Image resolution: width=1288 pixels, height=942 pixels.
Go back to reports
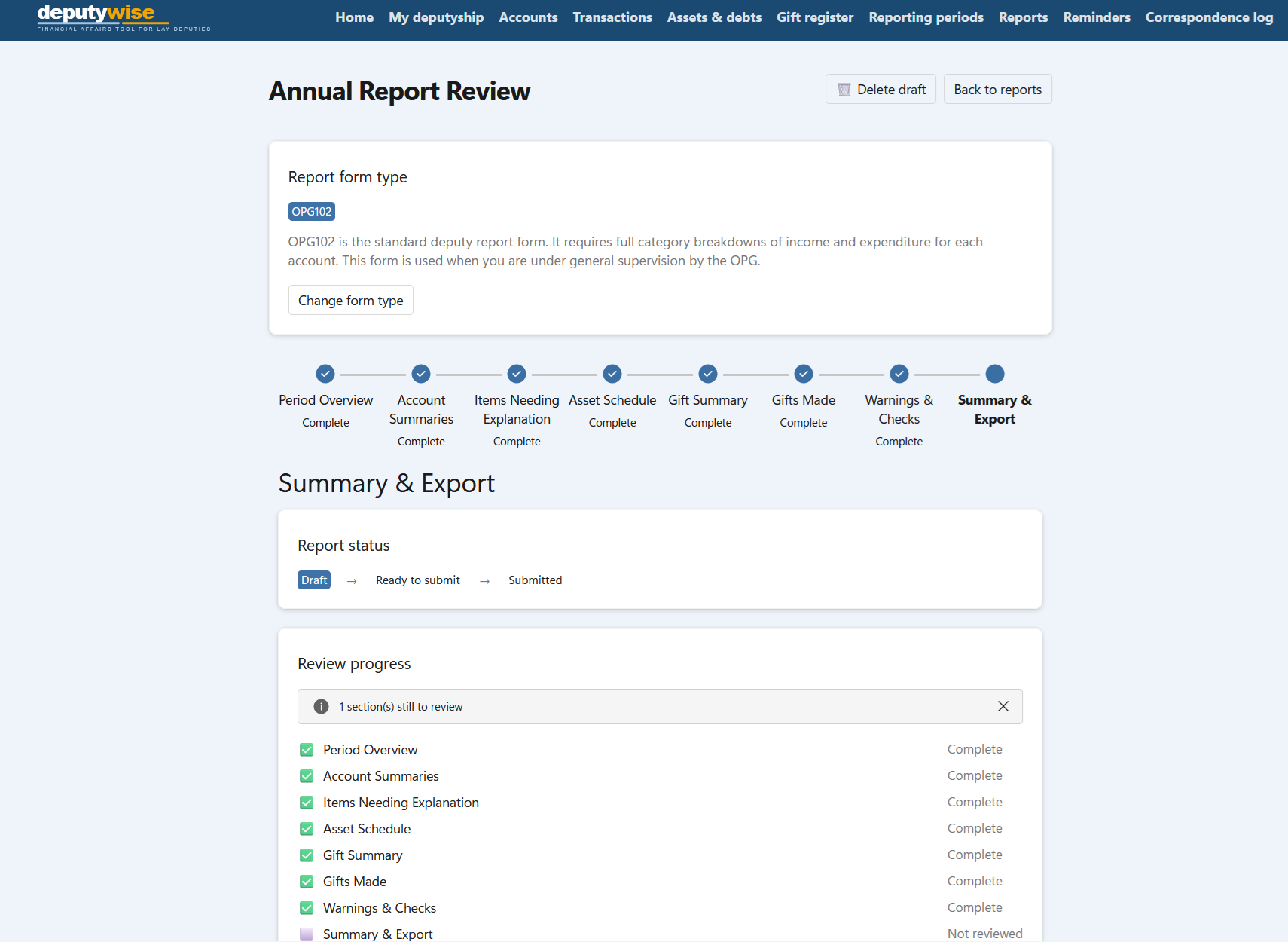(x=997, y=89)
